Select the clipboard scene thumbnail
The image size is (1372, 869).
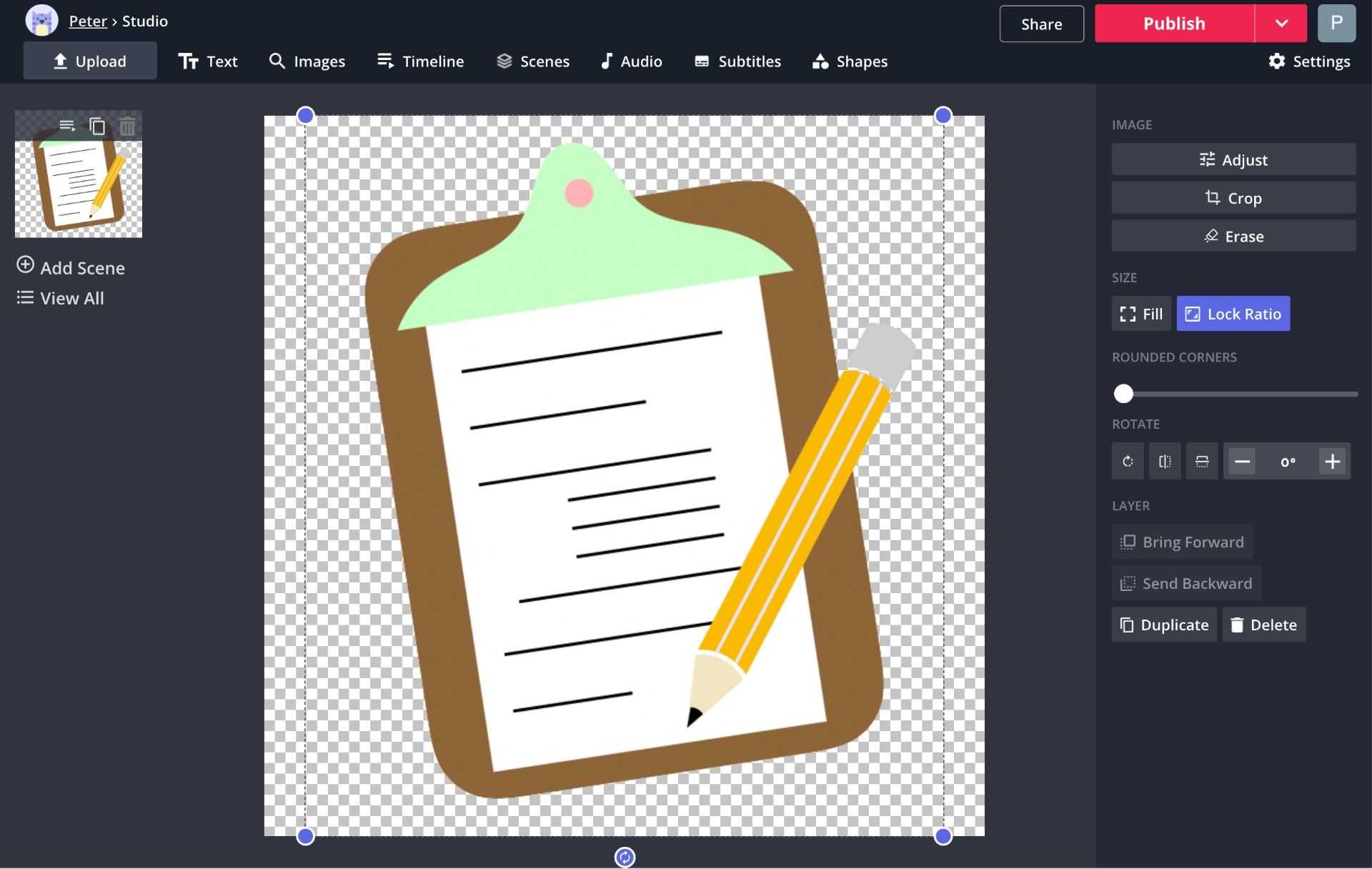79,187
